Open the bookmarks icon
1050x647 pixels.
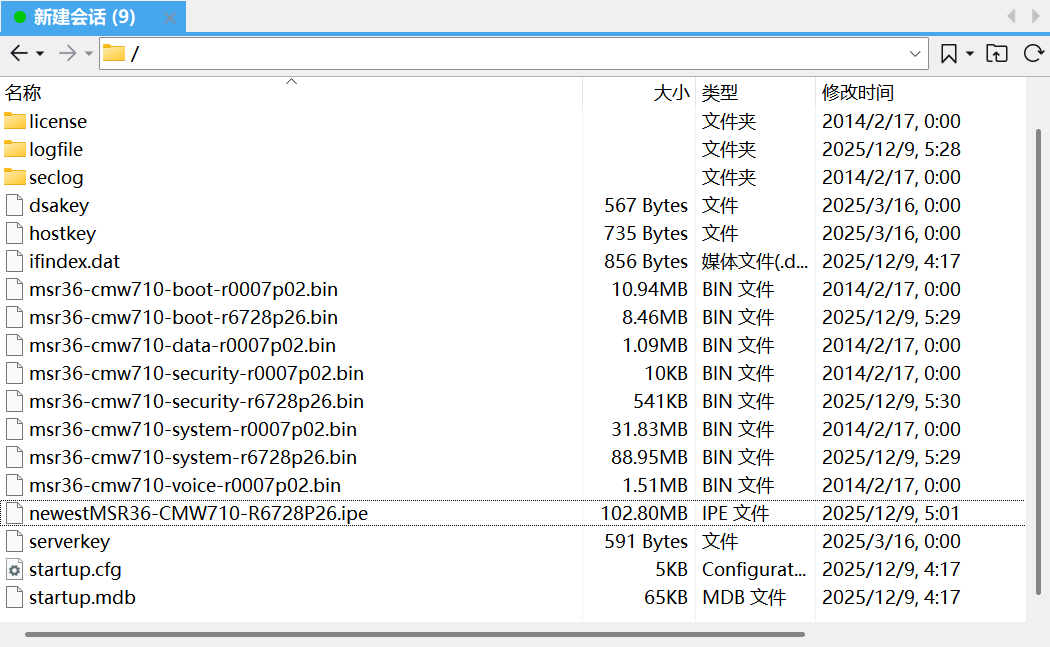pyautogui.click(x=949, y=54)
